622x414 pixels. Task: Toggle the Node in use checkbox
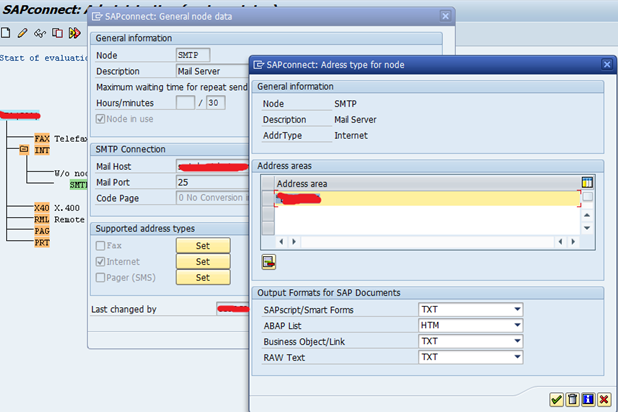point(100,119)
